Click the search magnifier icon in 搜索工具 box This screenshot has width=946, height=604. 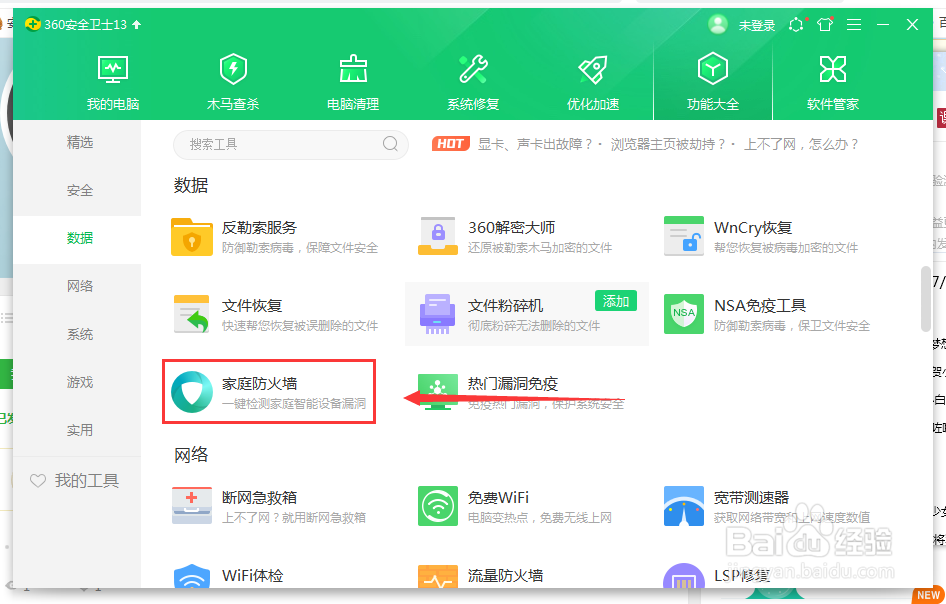pyautogui.click(x=390, y=144)
